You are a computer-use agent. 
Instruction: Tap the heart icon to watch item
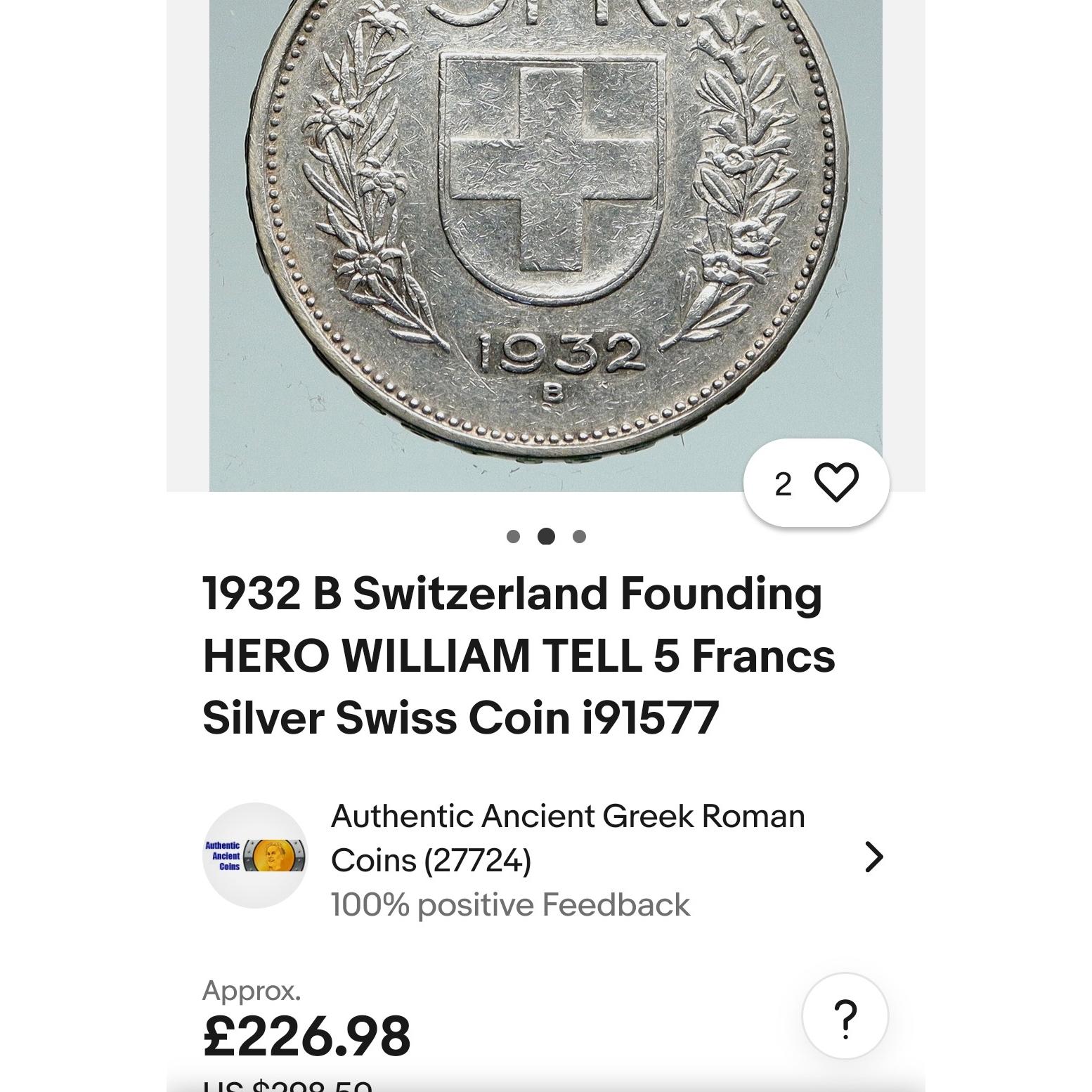836,483
